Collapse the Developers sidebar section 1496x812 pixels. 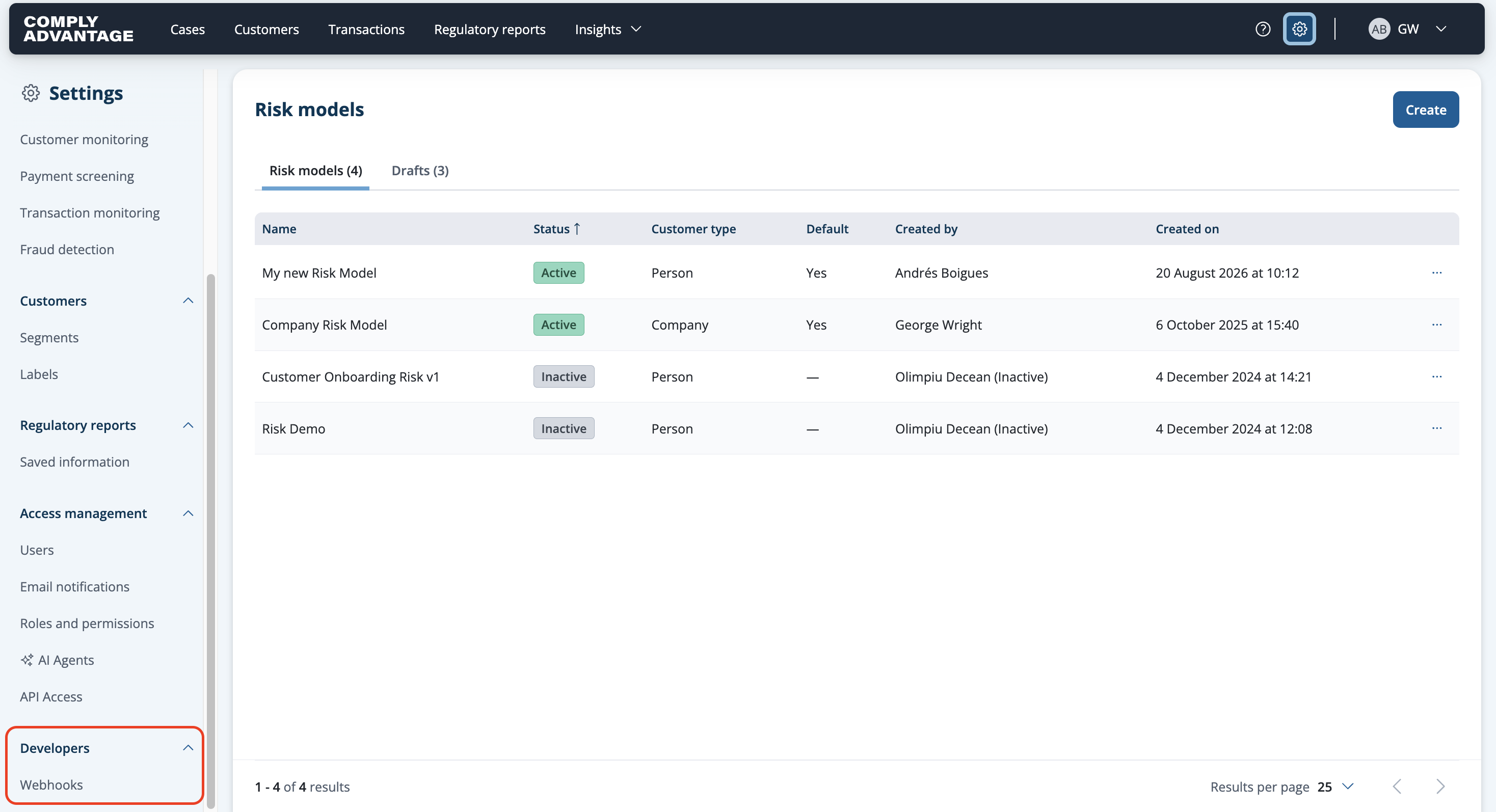point(188,748)
